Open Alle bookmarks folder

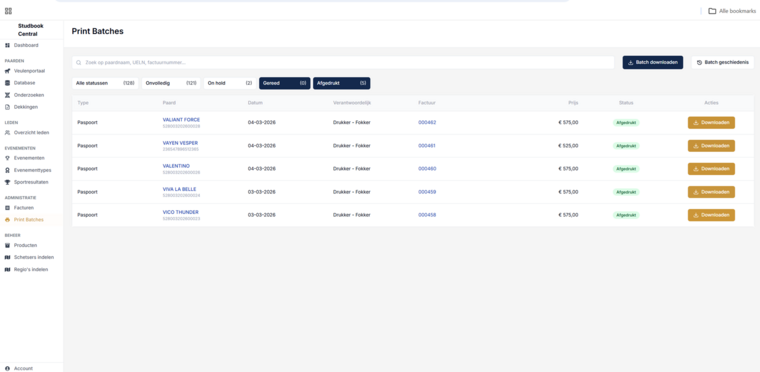(732, 11)
